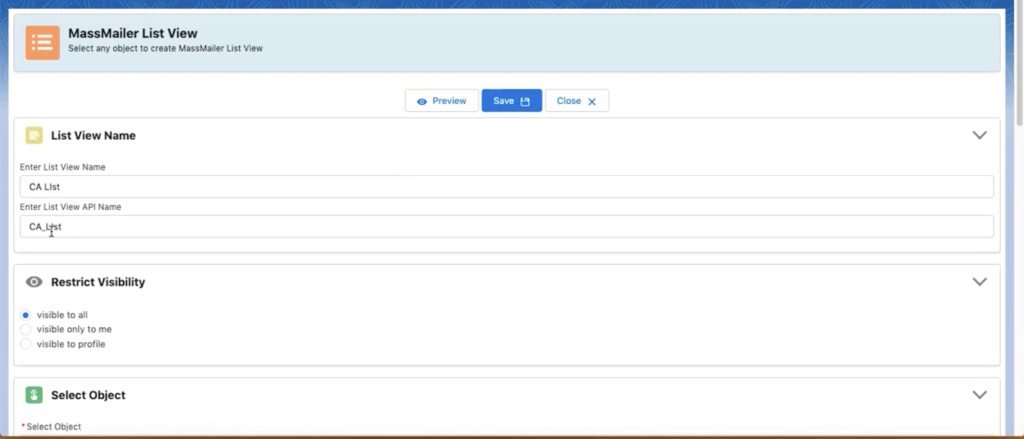Click the Select Object section heading
1024x439 pixels.
88,395
